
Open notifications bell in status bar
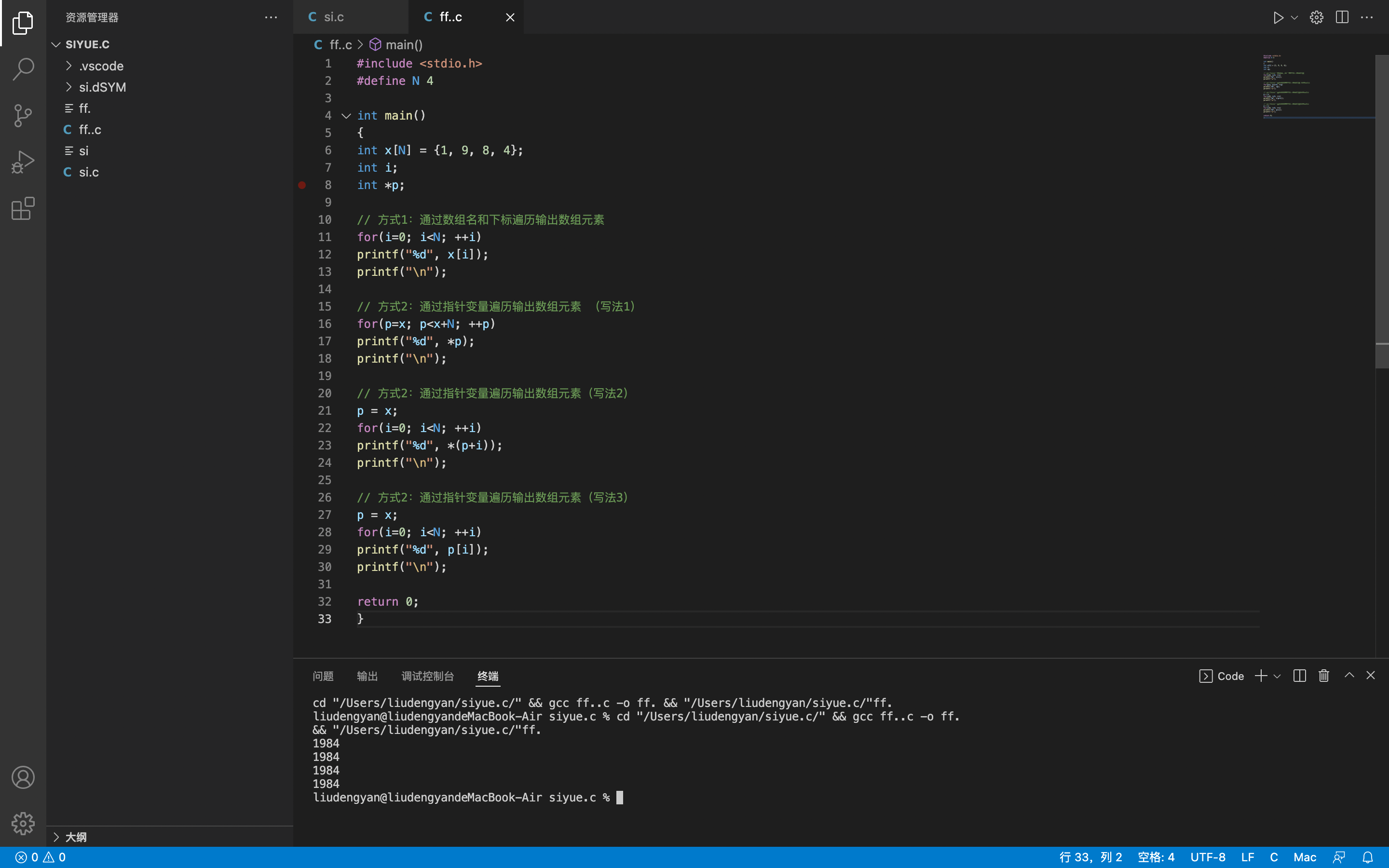1368,857
